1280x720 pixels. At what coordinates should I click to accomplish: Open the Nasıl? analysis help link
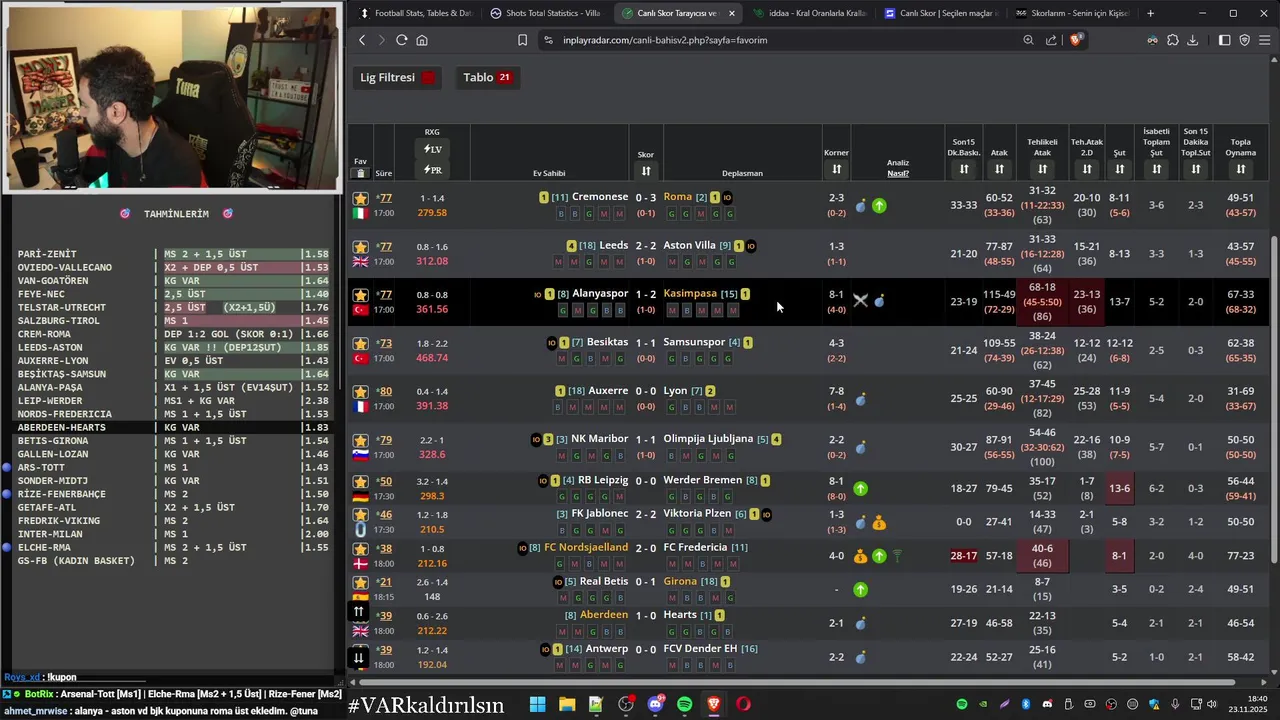(898, 174)
